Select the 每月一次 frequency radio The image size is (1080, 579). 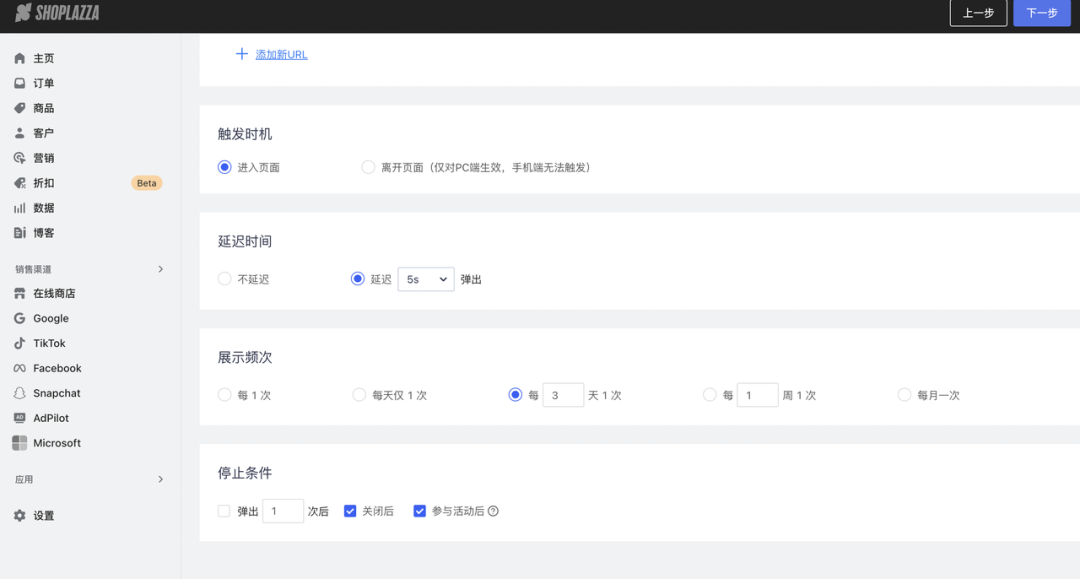coord(904,394)
